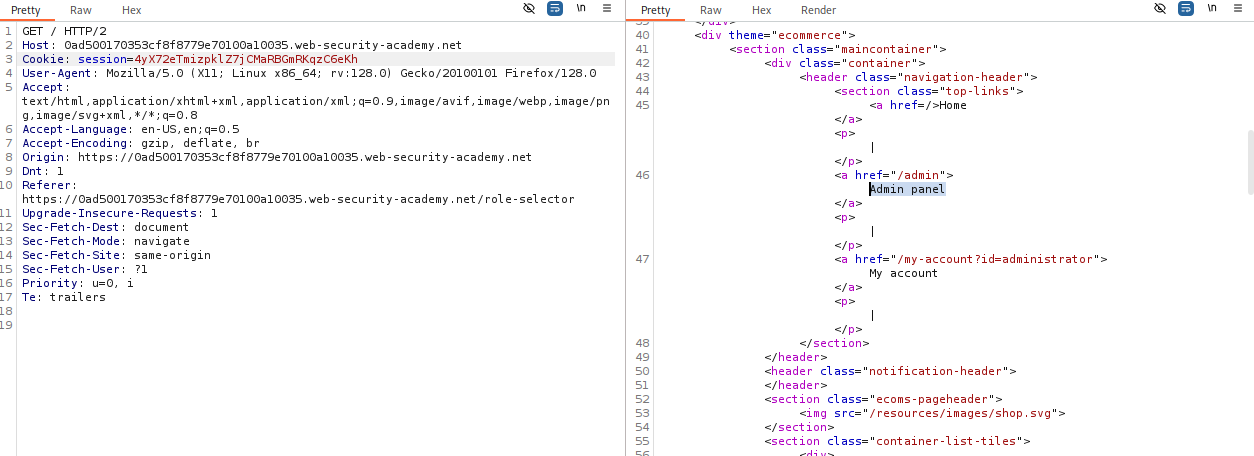Toggle the \n non-printable characters in response pane
This screenshot has width=1254, height=456.
(1212, 9)
